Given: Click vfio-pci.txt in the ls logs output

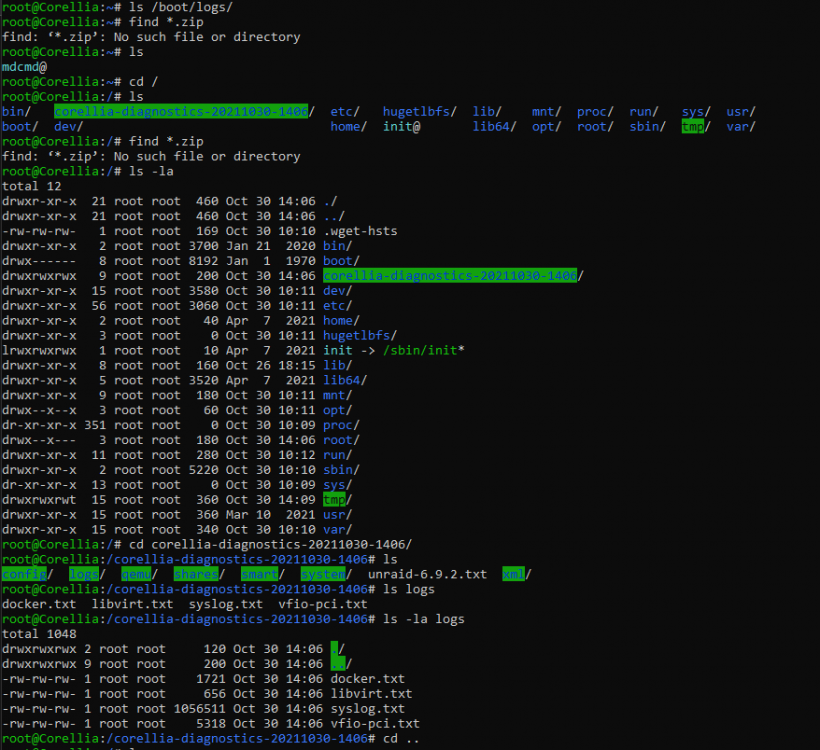Looking at the screenshot, I should coord(323,604).
